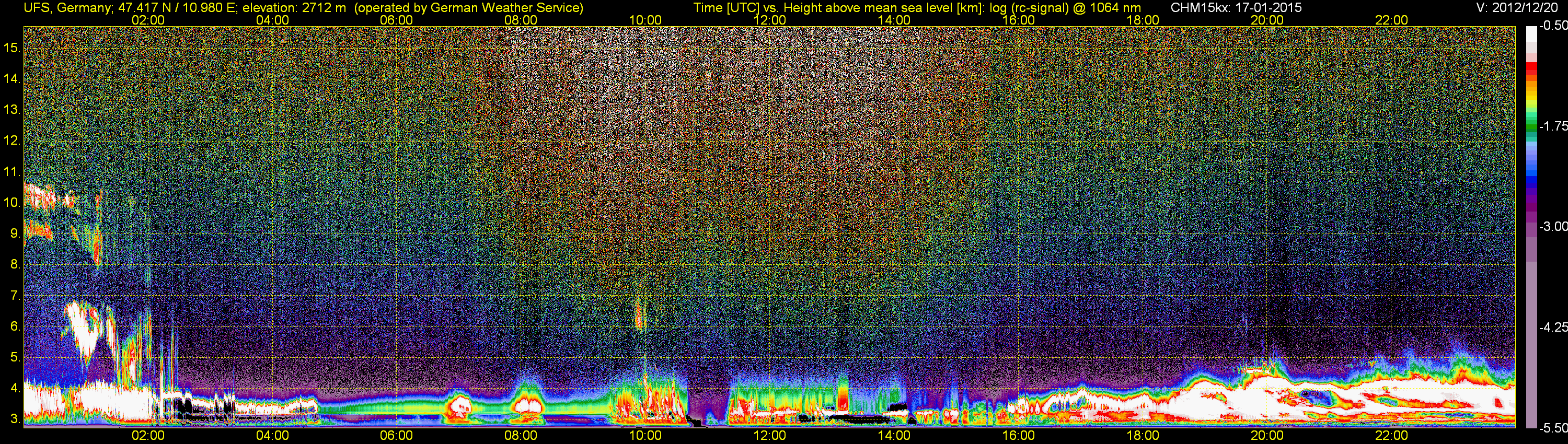This screenshot has width=1568, height=444.
Task: Click the 14:00 label on the bottom axis
Action: [894, 436]
